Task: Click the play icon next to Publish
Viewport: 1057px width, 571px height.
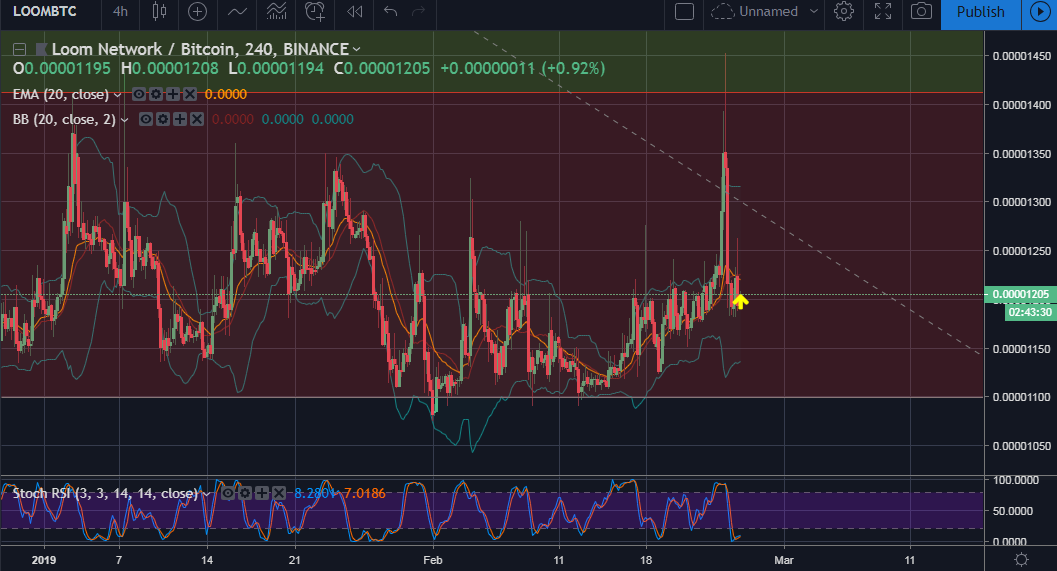Action: coord(1039,12)
